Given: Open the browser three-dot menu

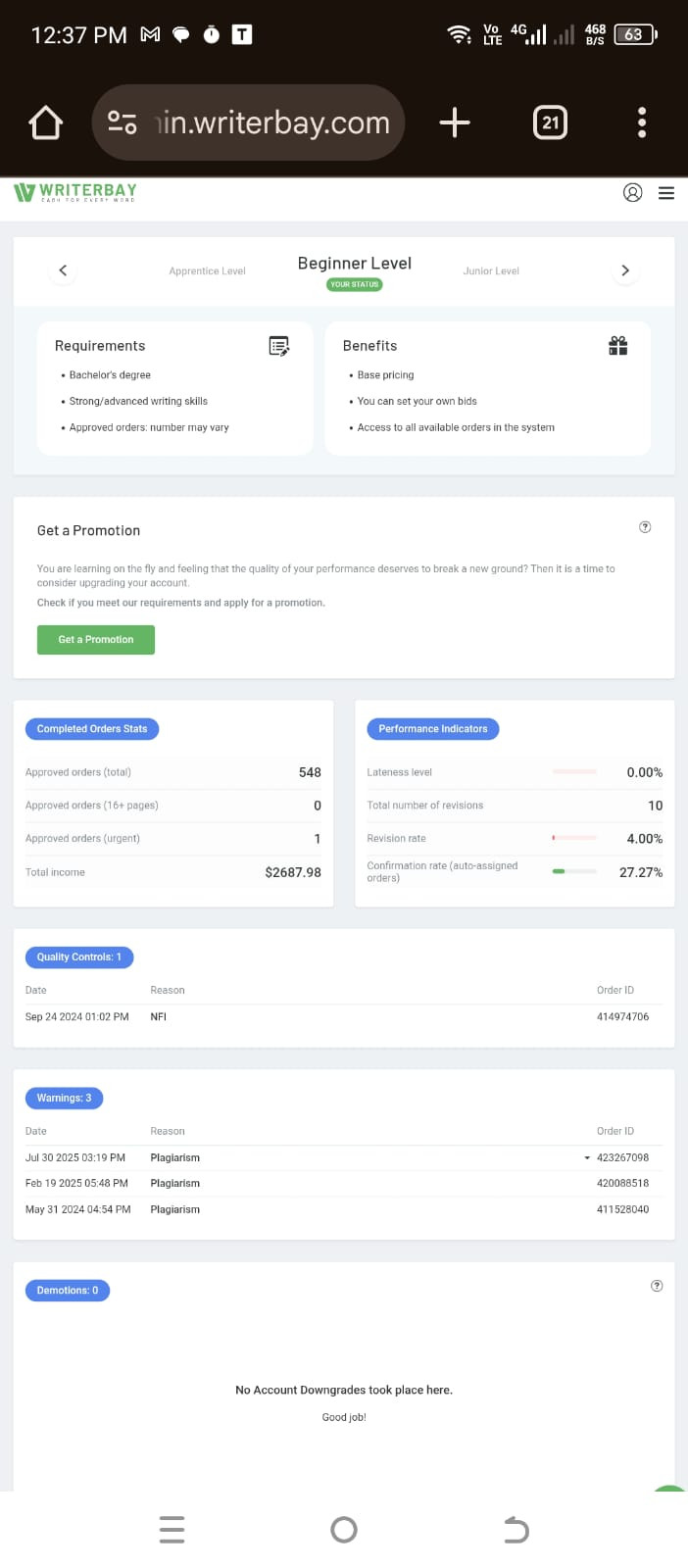Looking at the screenshot, I should (x=642, y=122).
